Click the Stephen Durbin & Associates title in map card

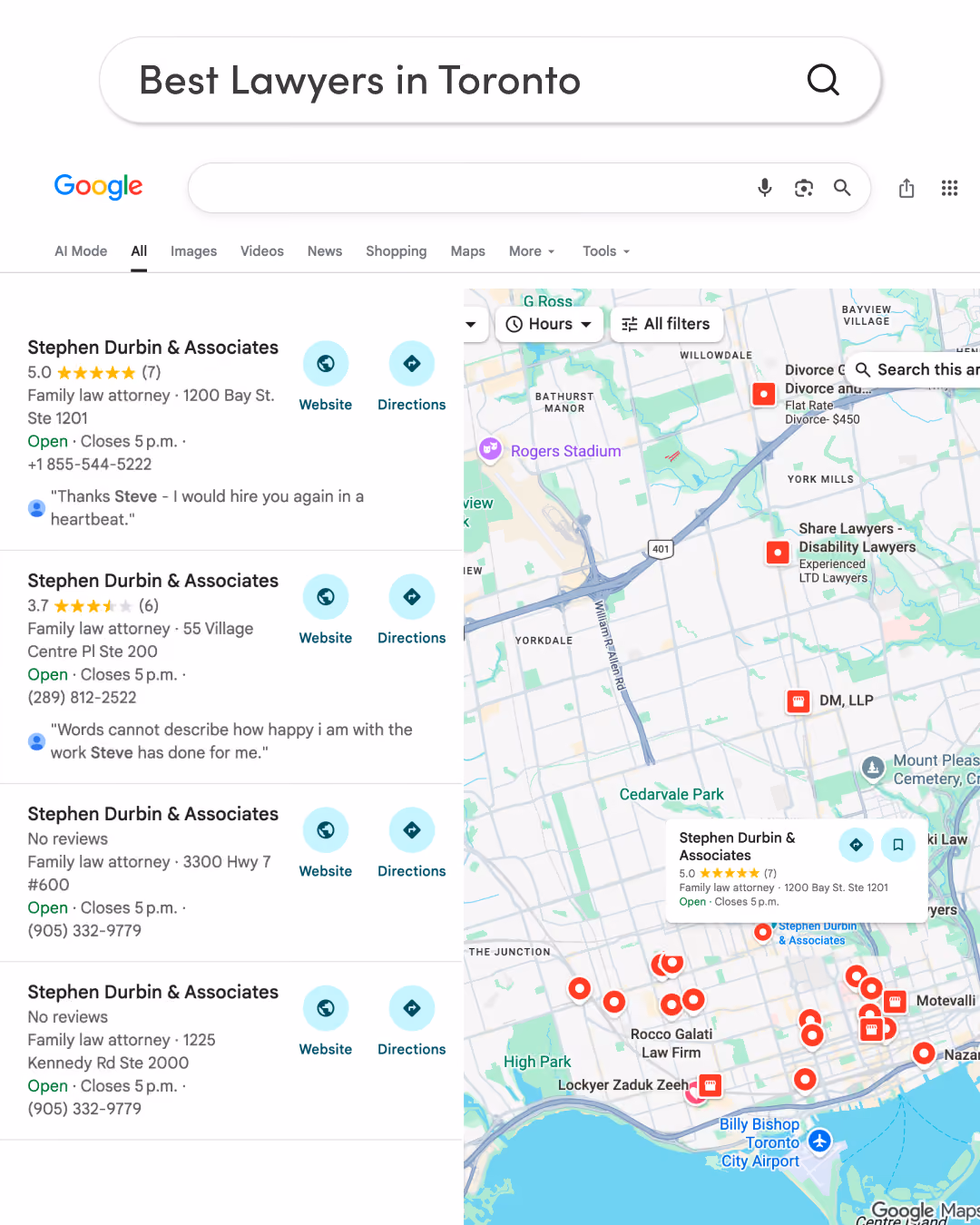tap(737, 847)
